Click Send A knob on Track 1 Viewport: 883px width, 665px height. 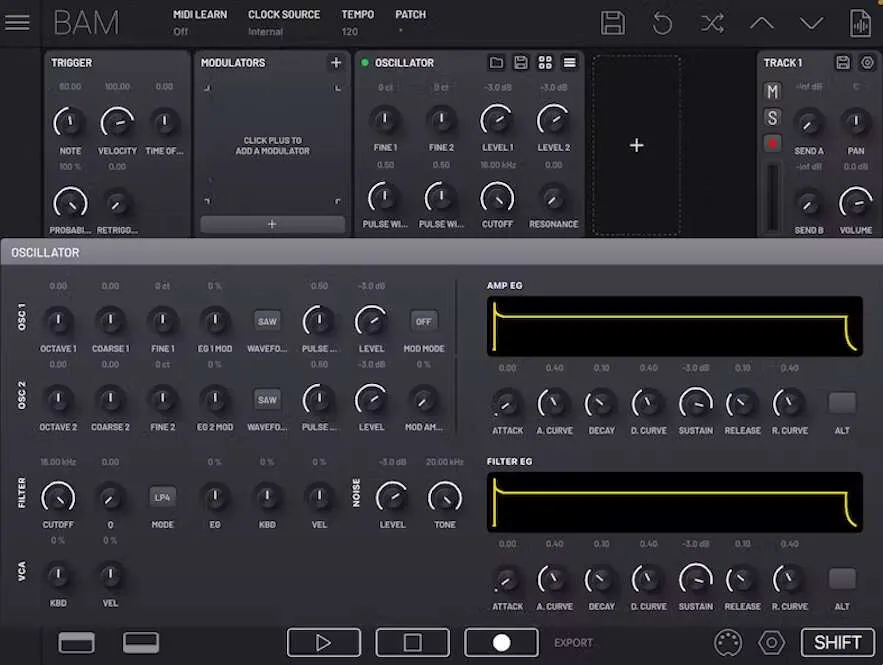809,123
